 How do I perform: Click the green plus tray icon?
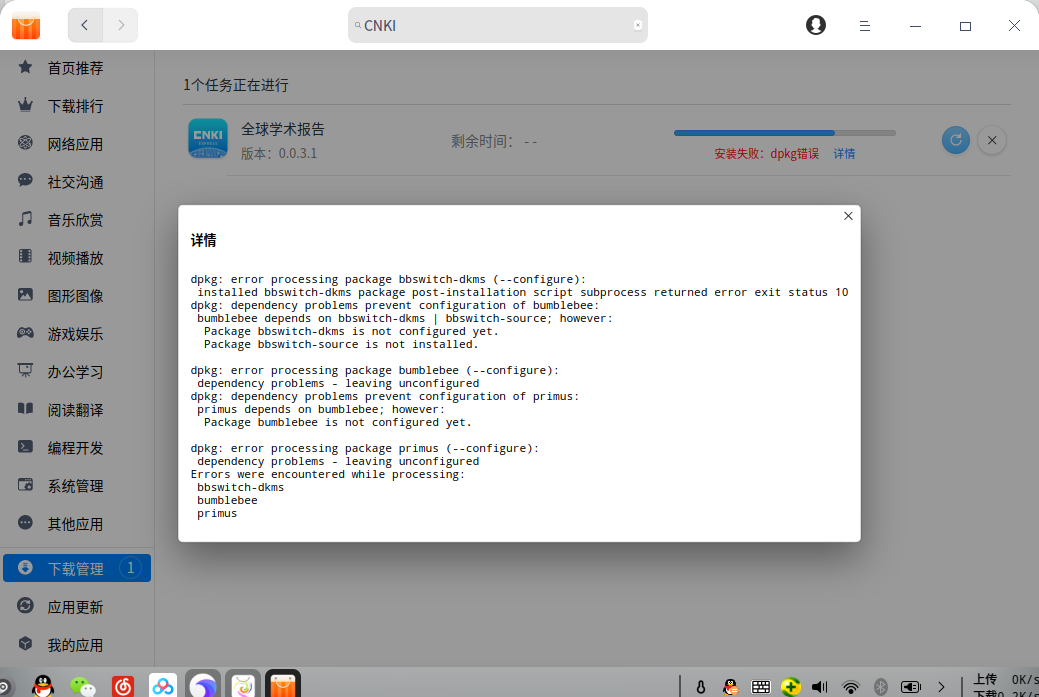[x=791, y=687]
